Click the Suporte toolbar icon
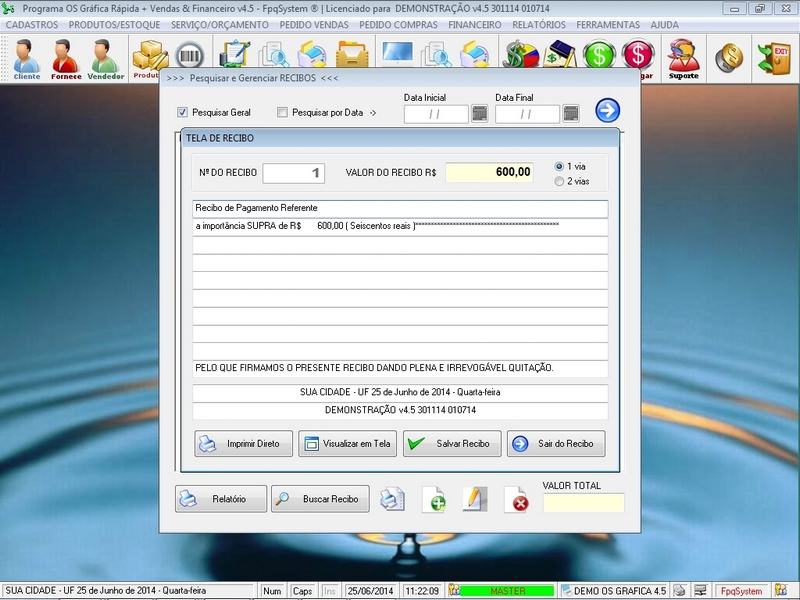800x600 pixels. [x=684, y=58]
